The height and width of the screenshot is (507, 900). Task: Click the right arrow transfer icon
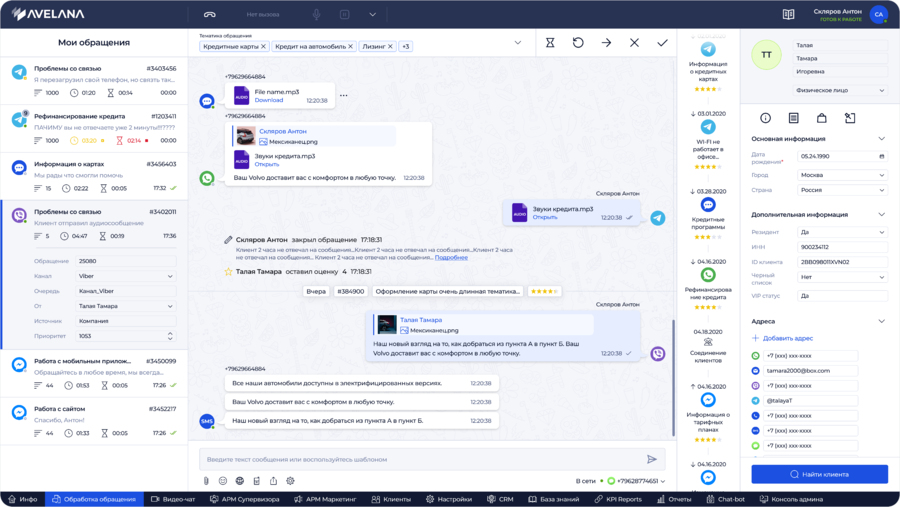pos(606,43)
